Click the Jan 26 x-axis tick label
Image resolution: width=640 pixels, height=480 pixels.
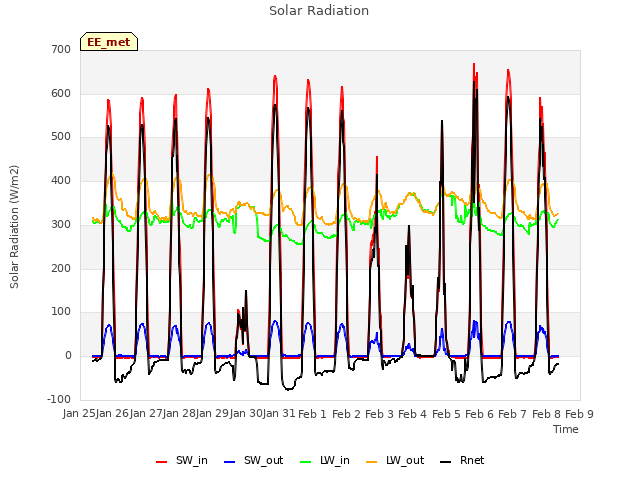(112, 414)
